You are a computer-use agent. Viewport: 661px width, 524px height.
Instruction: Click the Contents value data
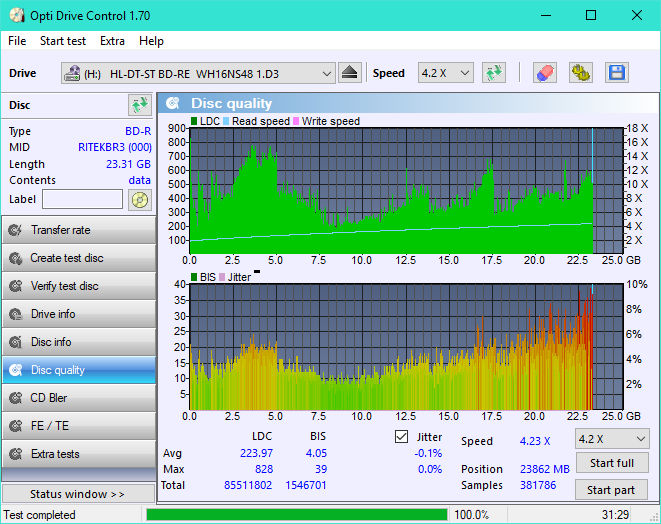(x=140, y=180)
